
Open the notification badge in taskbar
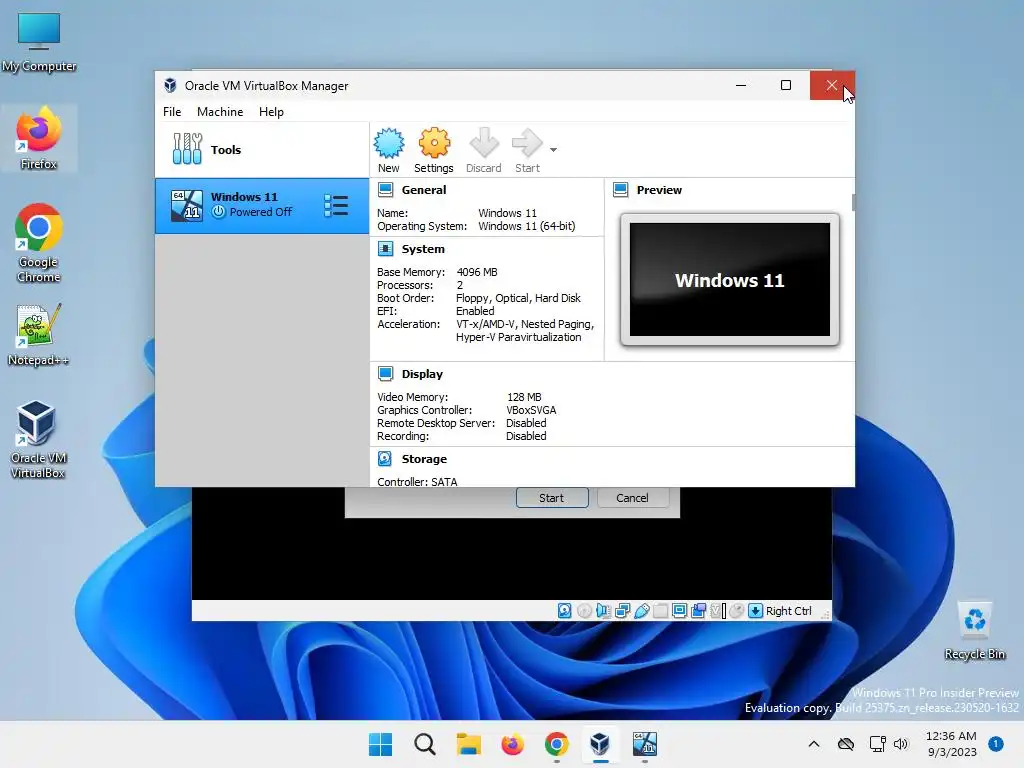point(996,744)
